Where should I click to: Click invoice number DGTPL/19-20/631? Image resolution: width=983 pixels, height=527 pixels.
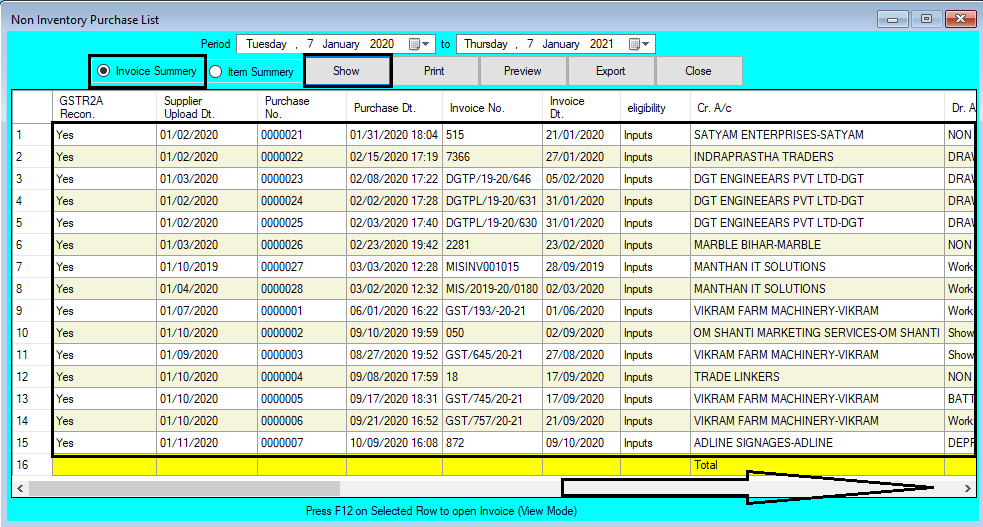492,201
